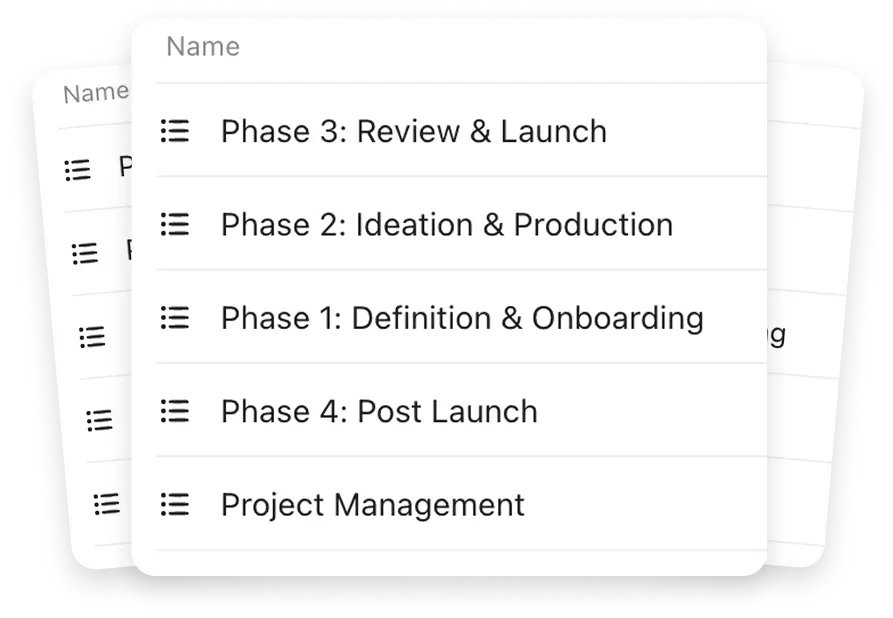The height and width of the screenshot is (618, 893).
Task: Click partially hidden text on right background card
Action: coord(776,335)
